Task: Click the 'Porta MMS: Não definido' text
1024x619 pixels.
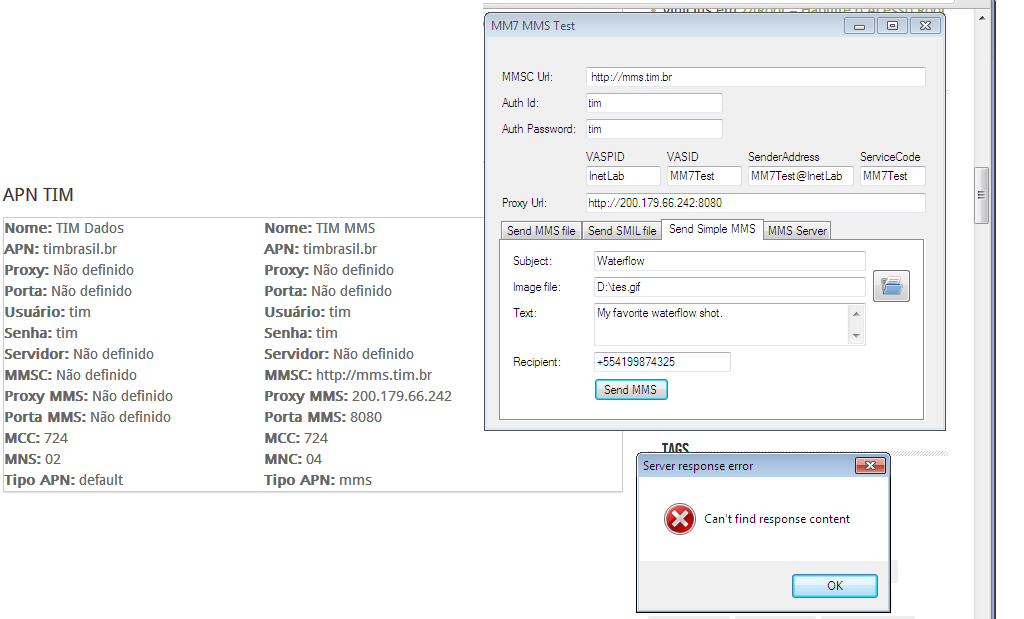Action: click(88, 417)
